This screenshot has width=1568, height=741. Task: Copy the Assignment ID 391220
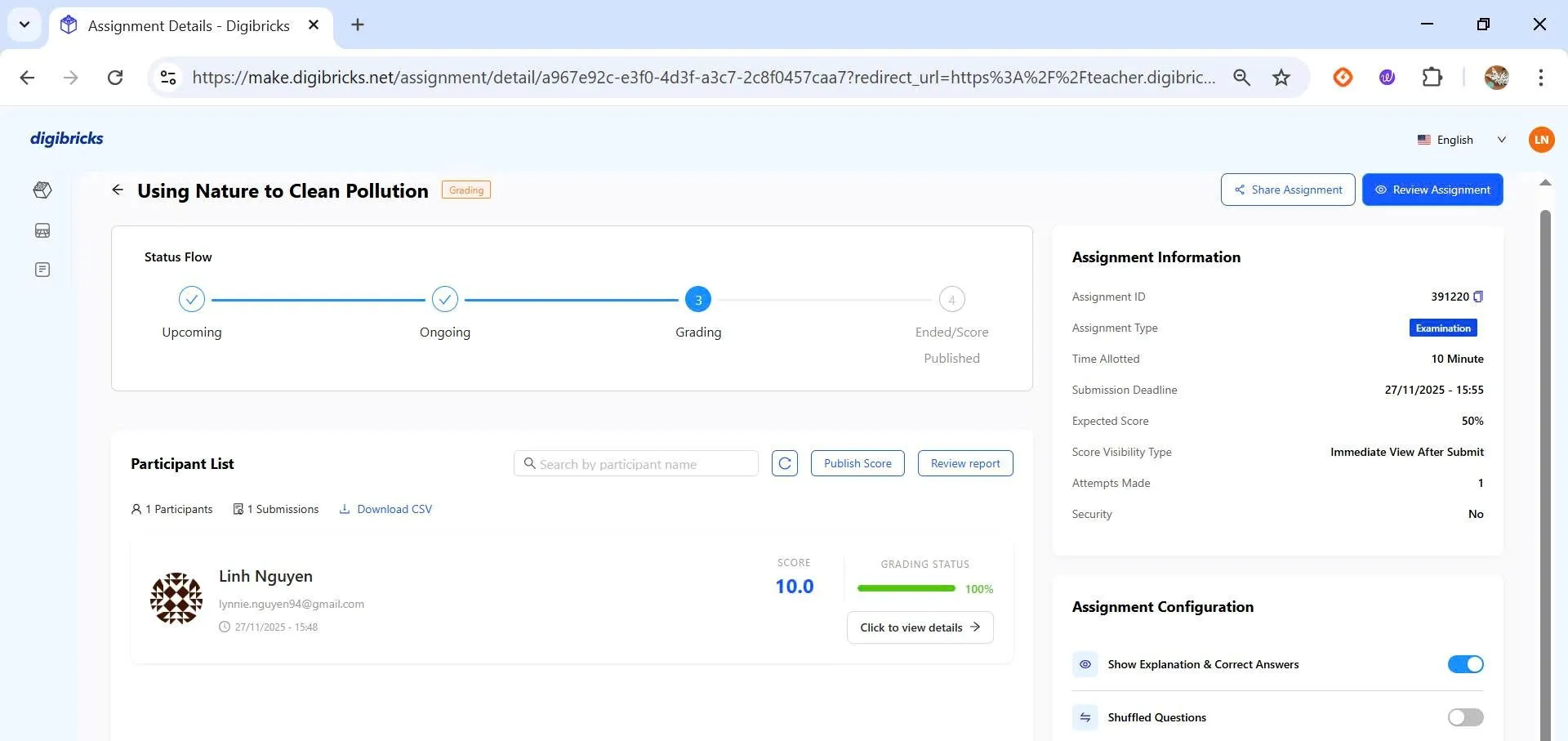point(1478,297)
